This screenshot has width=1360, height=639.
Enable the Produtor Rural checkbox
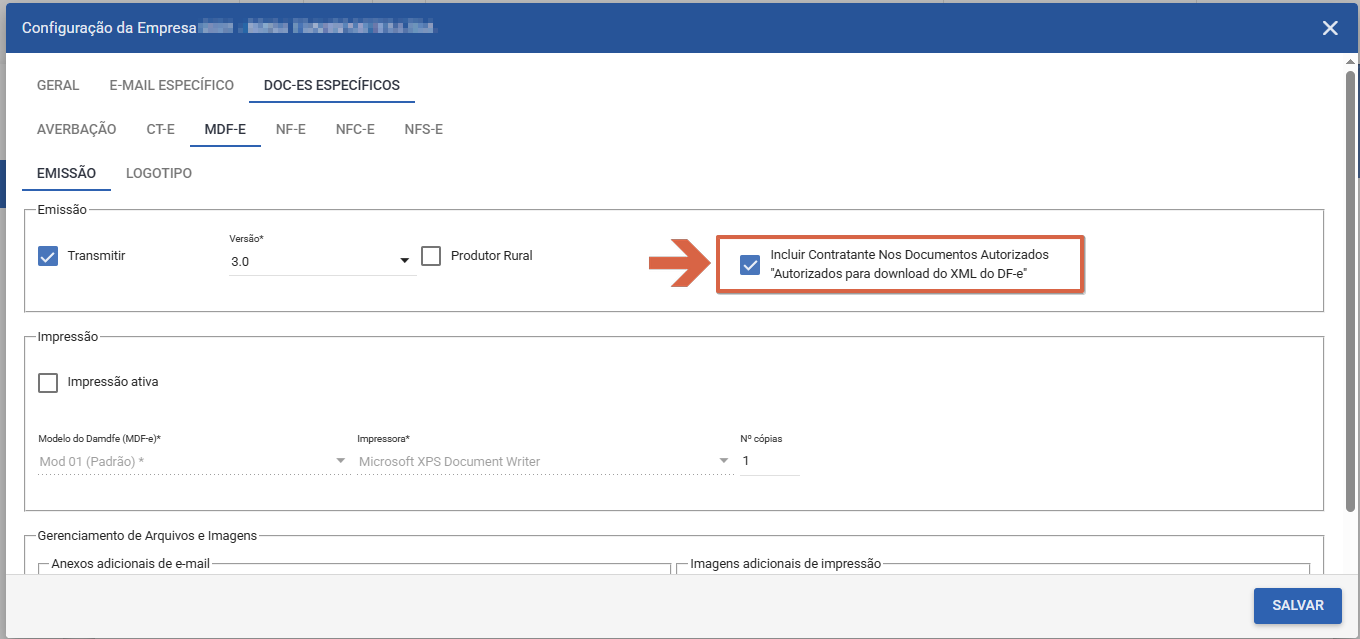431,256
